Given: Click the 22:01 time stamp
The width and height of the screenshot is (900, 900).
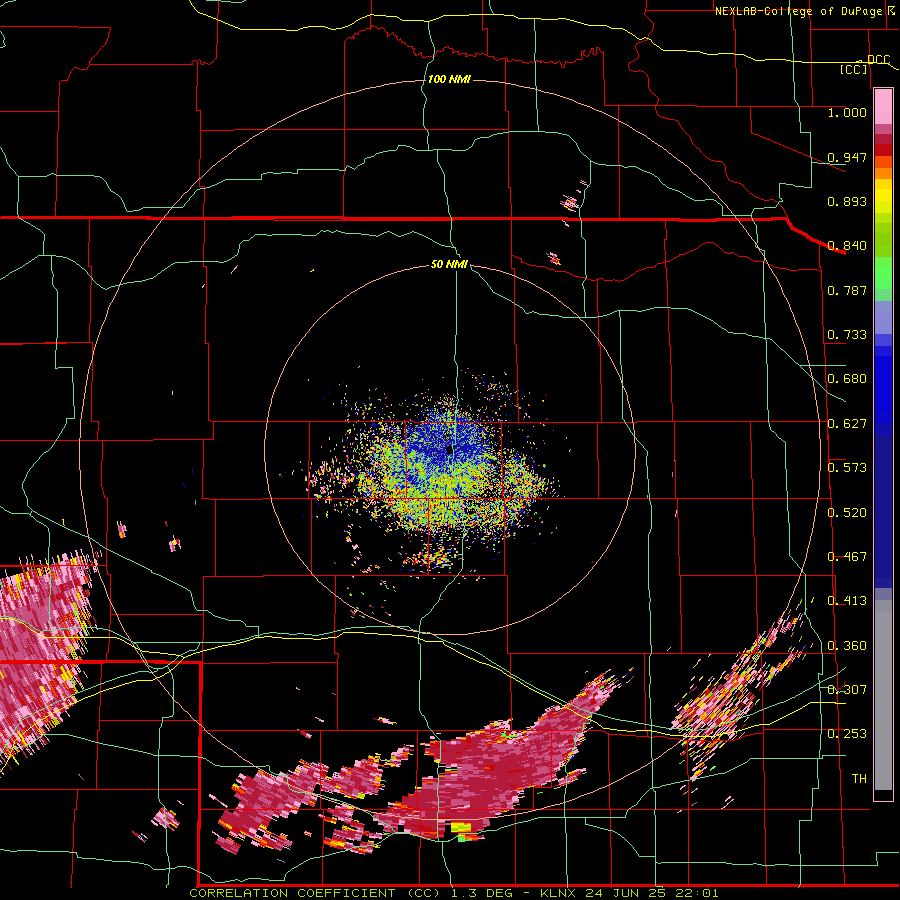Looking at the screenshot, I should [x=695, y=893].
